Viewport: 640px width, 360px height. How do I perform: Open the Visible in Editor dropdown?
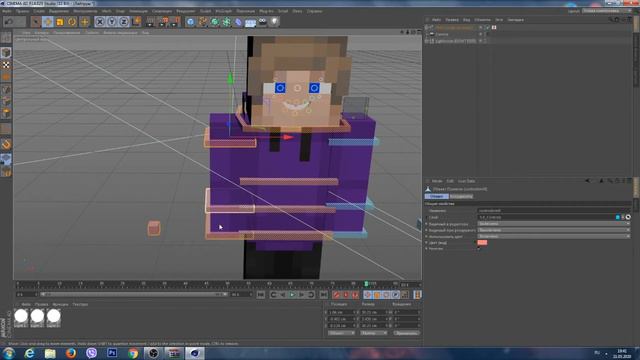[x=554, y=224]
